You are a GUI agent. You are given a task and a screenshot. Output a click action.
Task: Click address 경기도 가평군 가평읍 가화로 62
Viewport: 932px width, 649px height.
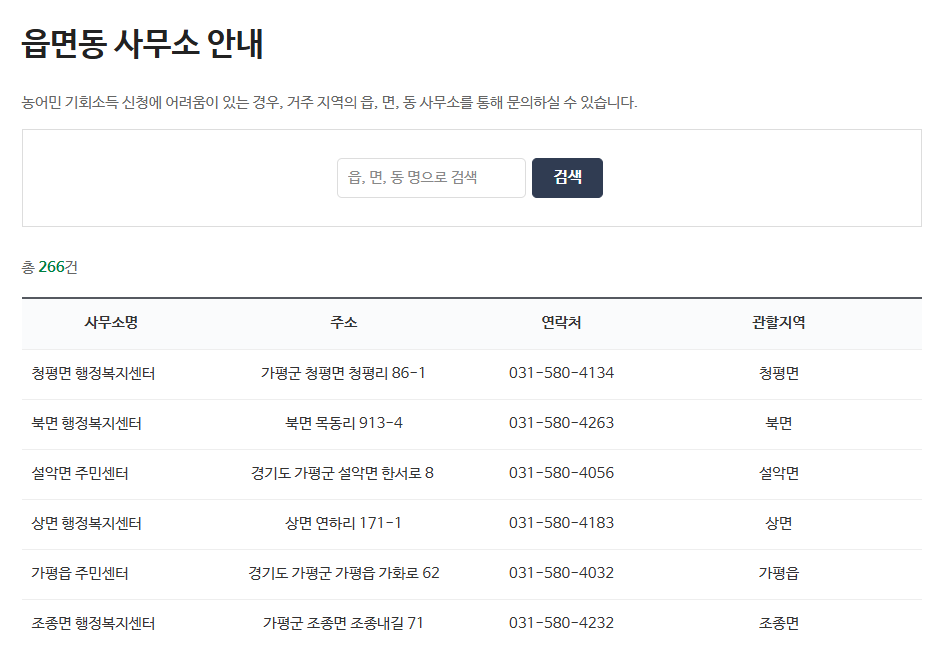(342, 572)
